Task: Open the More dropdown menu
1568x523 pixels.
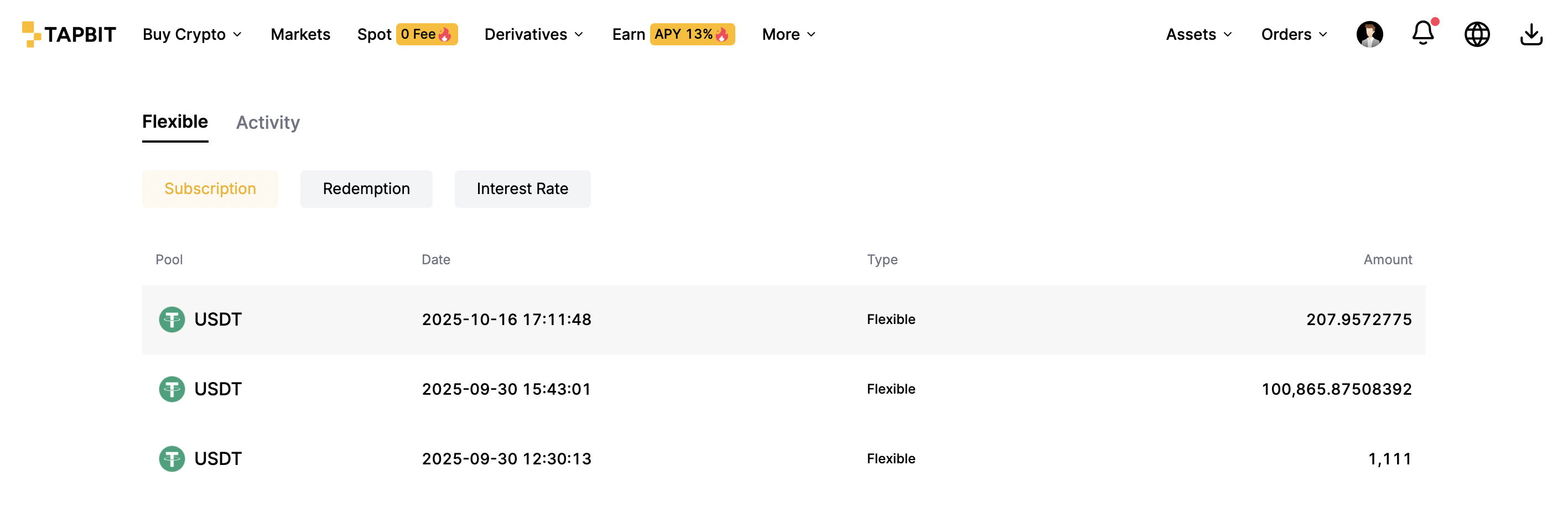Action: pos(789,34)
